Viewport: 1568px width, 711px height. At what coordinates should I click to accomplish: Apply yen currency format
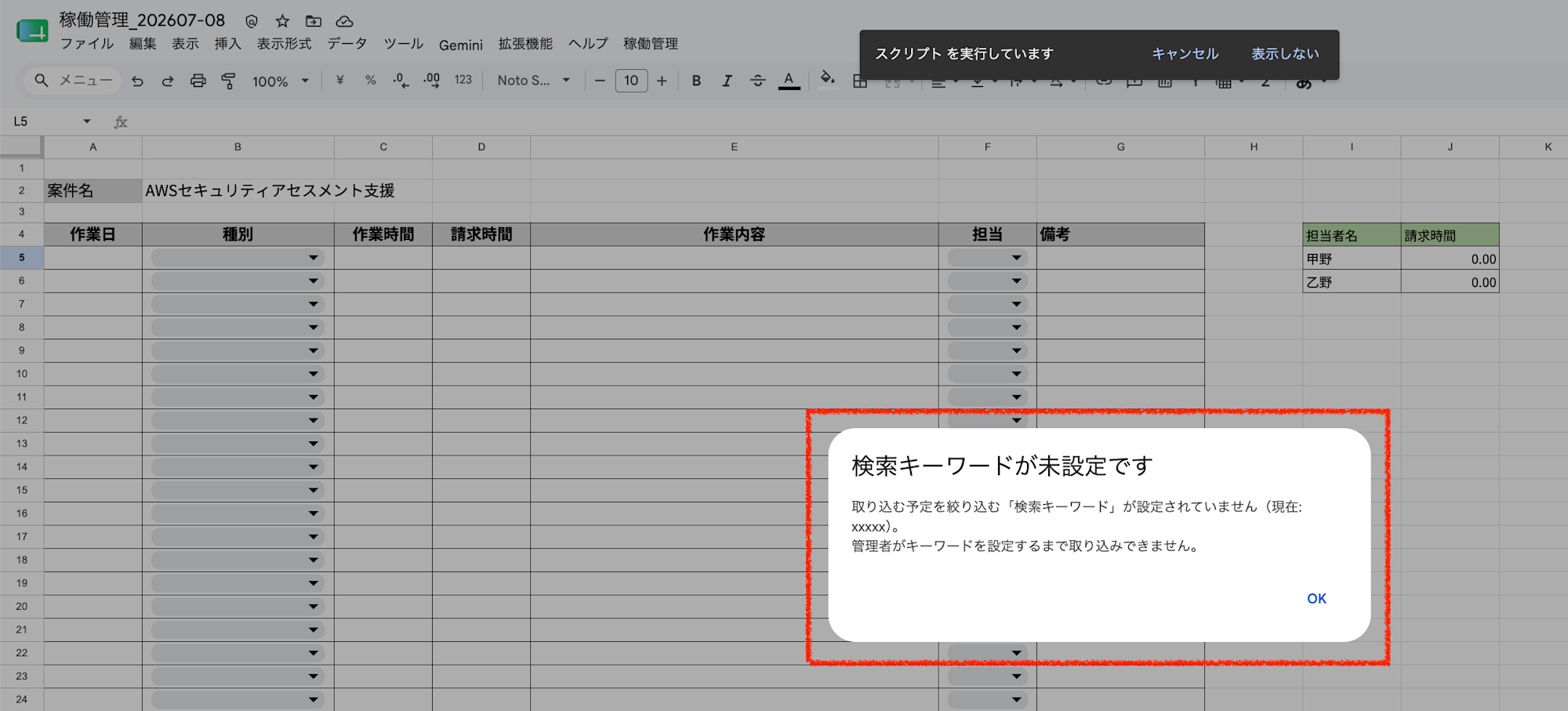[339, 80]
